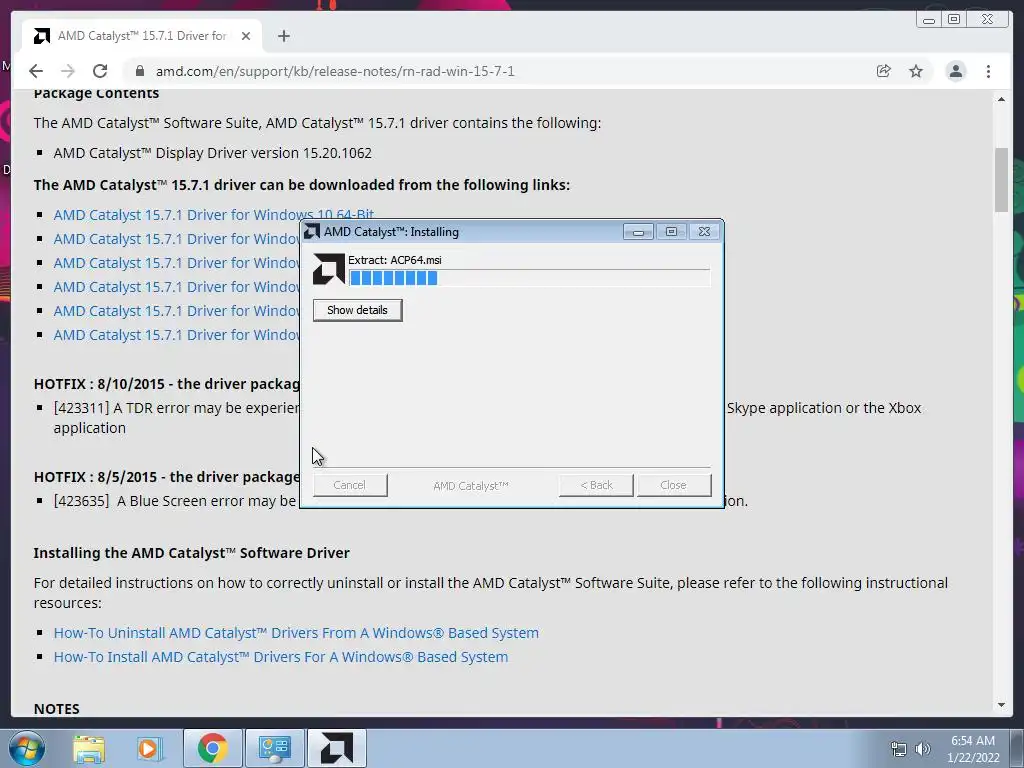Click Show details in the AMD installer

point(357,310)
